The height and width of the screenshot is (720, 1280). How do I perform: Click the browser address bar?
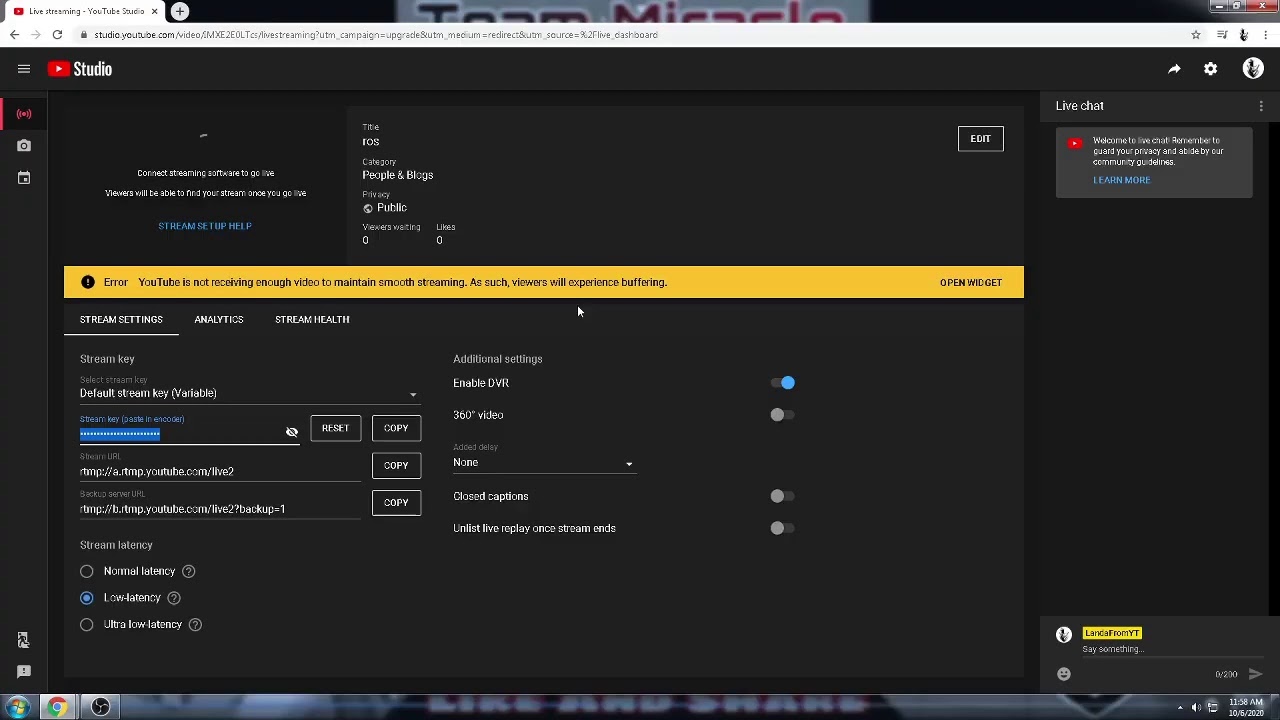[630, 35]
